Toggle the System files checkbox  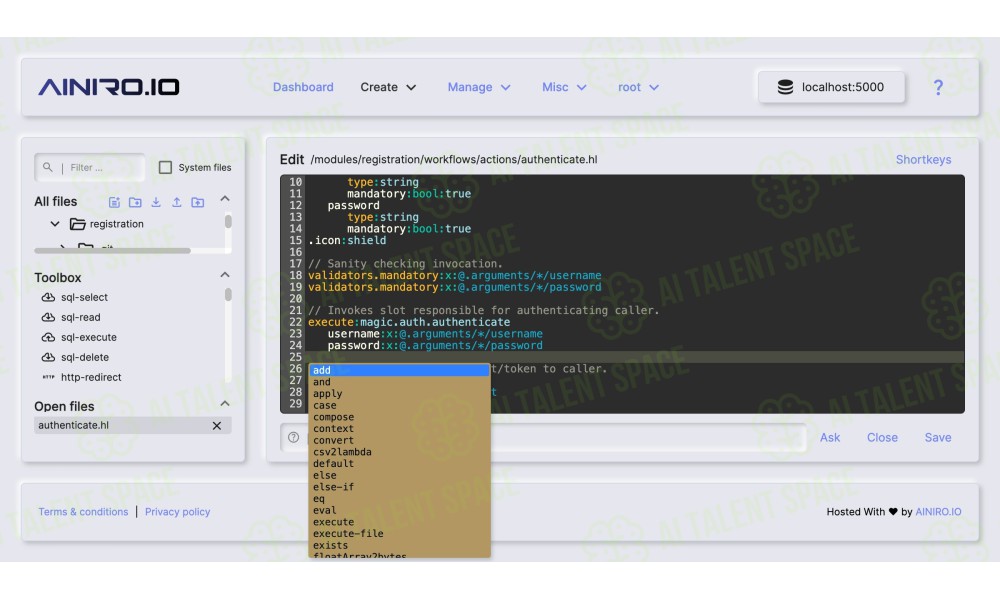(165, 167)
